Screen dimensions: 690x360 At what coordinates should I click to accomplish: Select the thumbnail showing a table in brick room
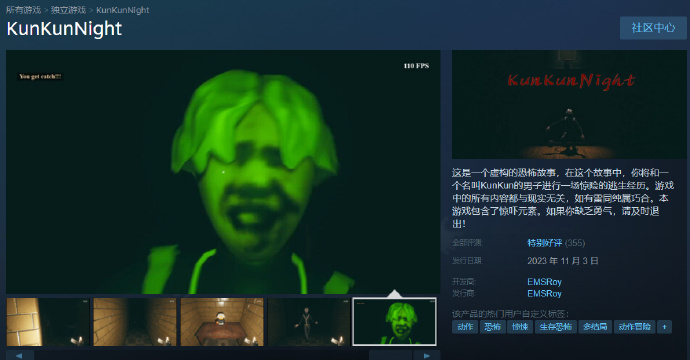coord(222,322)
